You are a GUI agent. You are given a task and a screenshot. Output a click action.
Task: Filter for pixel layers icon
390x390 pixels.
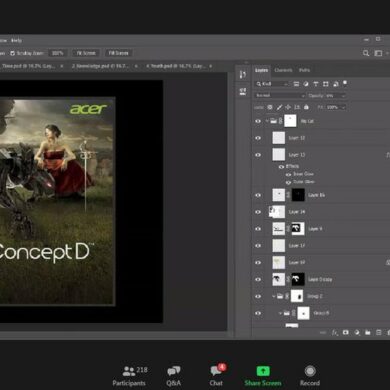point(296,84)
